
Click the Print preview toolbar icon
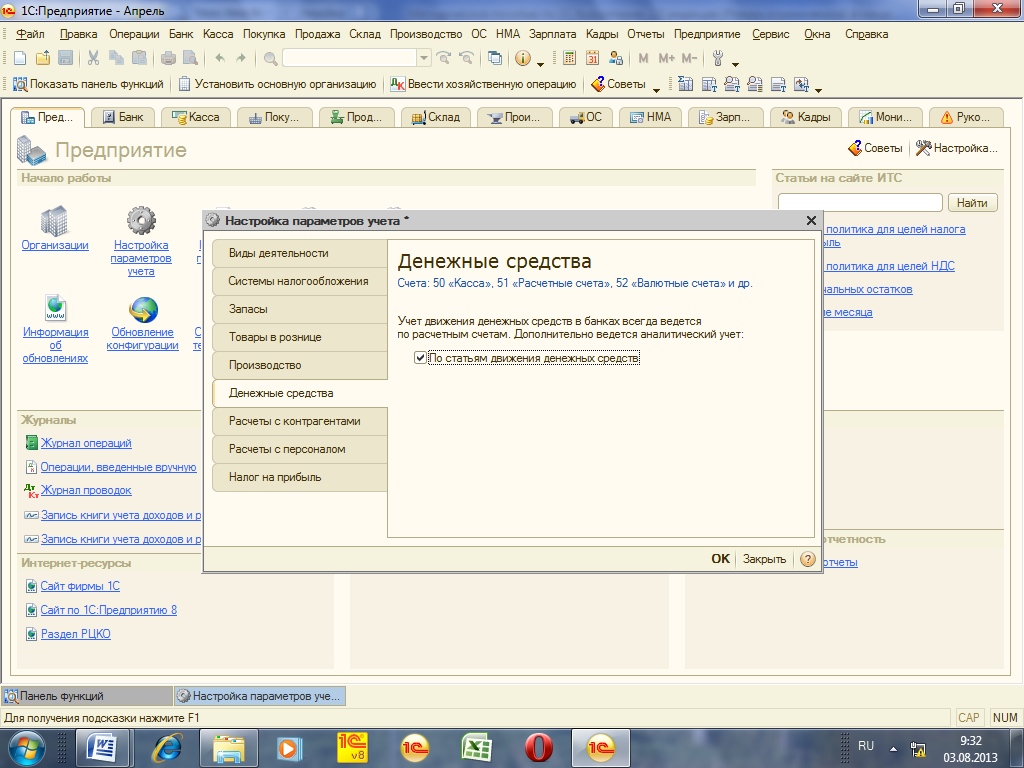point(190,58)
